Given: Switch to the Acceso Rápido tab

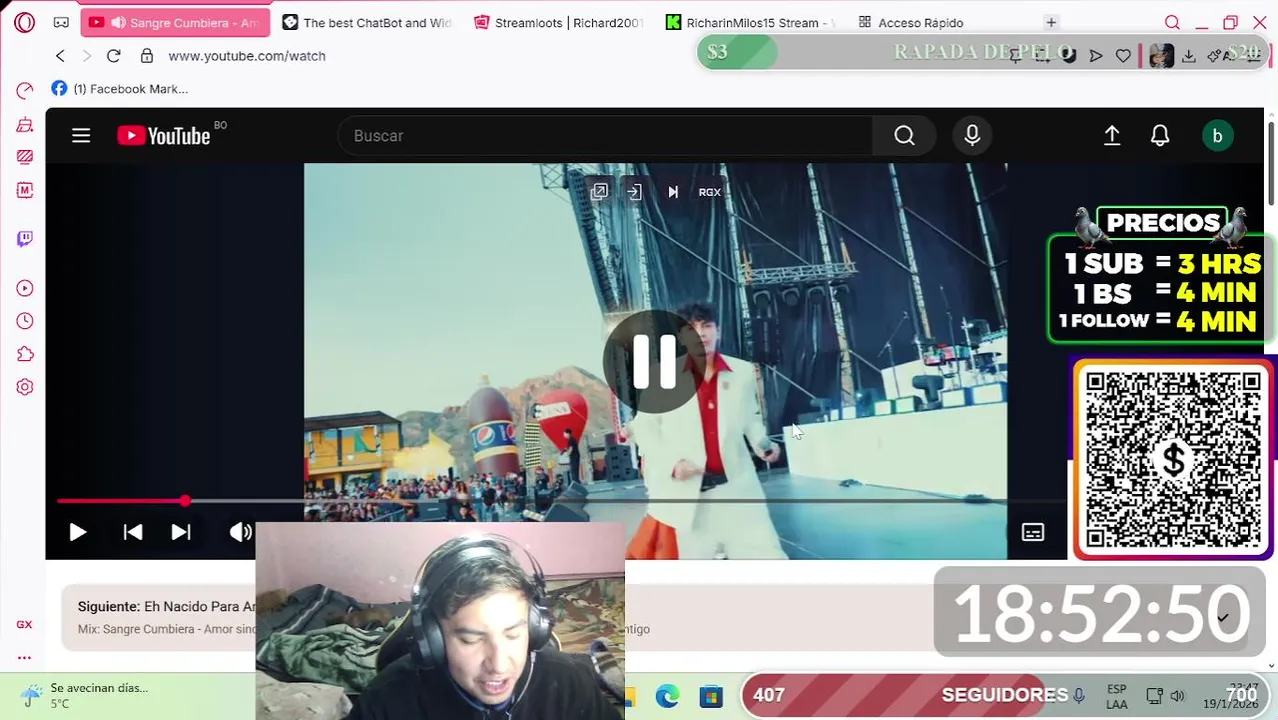Looking at the screenshot, I should [x=910, y=22].
